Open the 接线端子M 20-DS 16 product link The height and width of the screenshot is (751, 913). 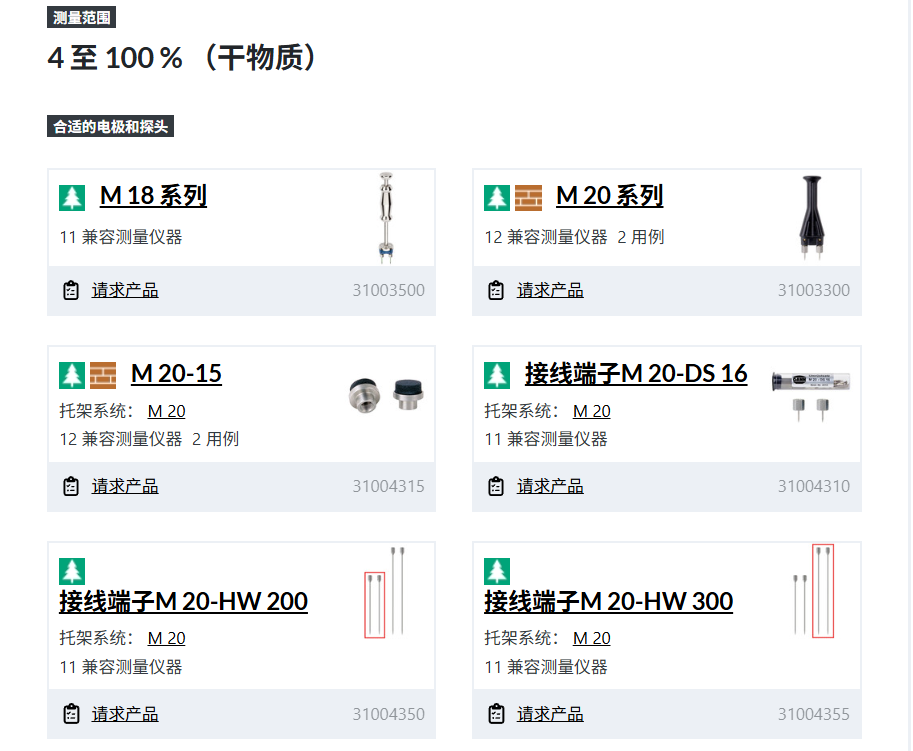(x=636, y=373)
